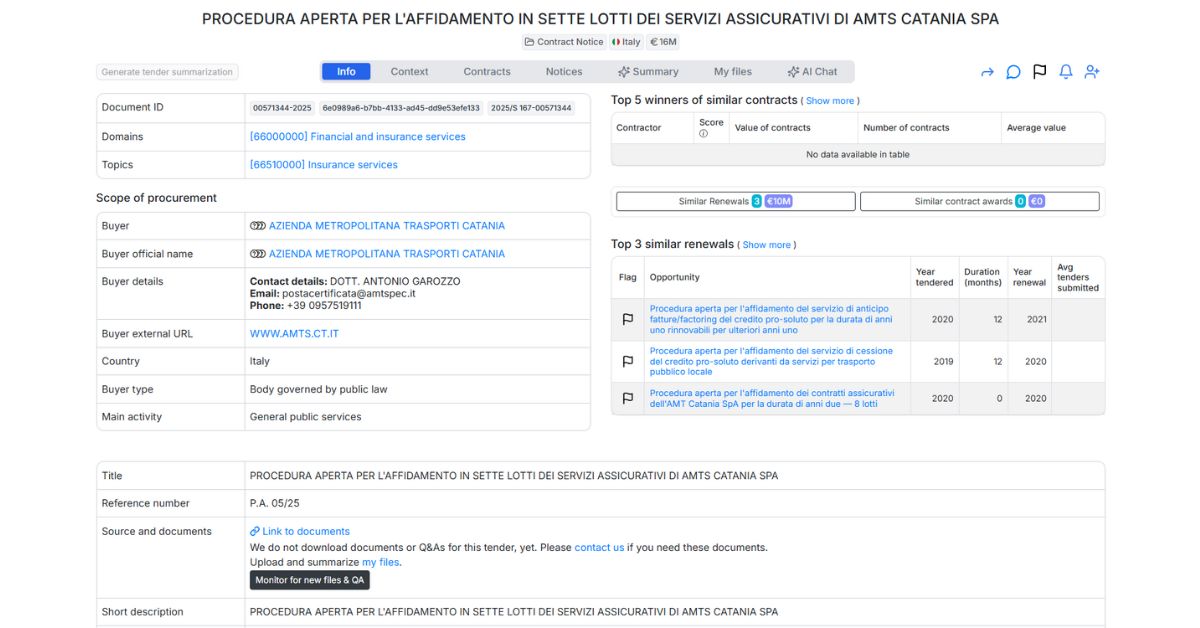1200x628 pixels.
Task: Open the Similar Renewals list
Action: pyautogui.click(x=735, y=202)
